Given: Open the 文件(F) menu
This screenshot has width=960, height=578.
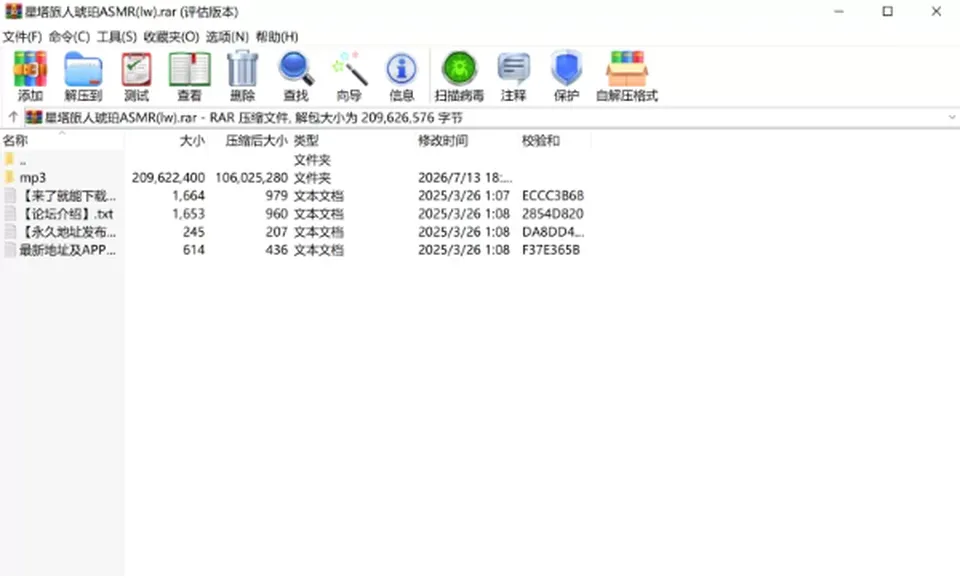Looking at the screenshot, I should [x=22, y=37].
